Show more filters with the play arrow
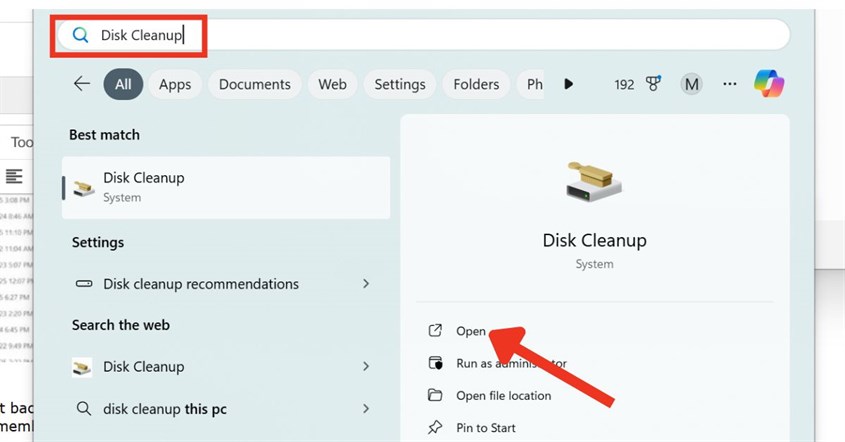Viewport: 845px width, 442px height. coord(569,84)
